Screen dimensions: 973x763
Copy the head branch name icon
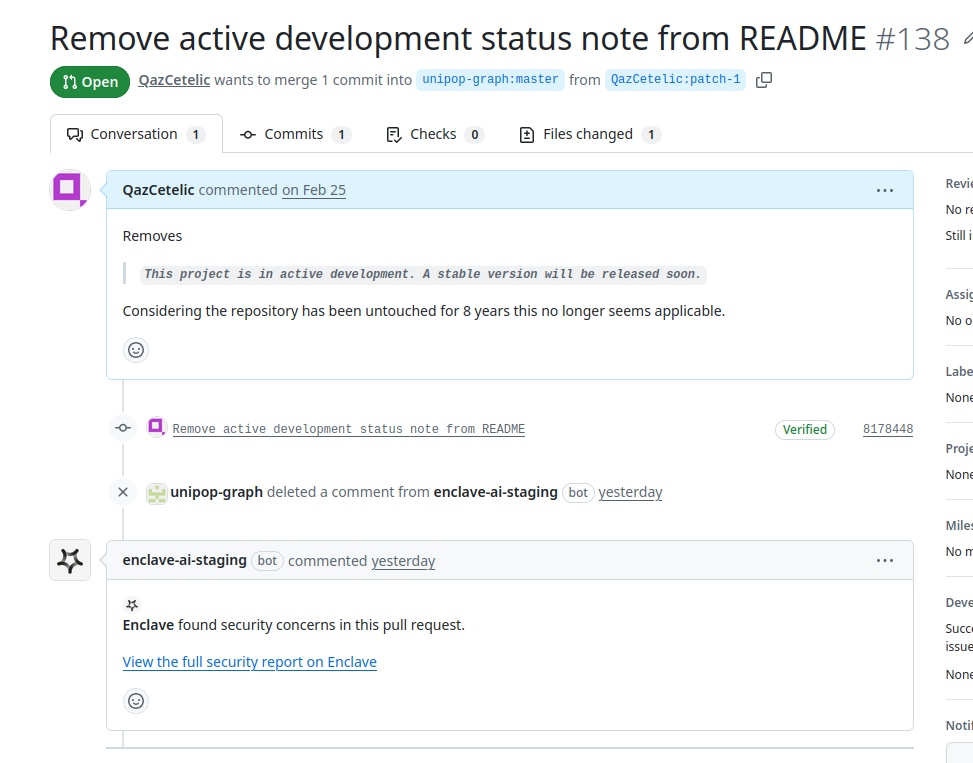[x=764, y=80]
